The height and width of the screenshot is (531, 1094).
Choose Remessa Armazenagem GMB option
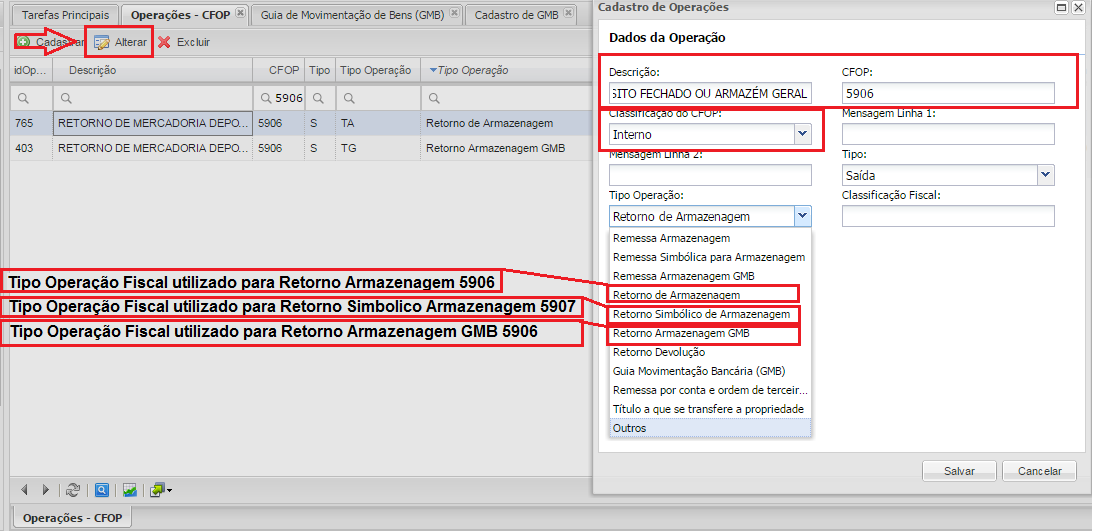point(710,276)
